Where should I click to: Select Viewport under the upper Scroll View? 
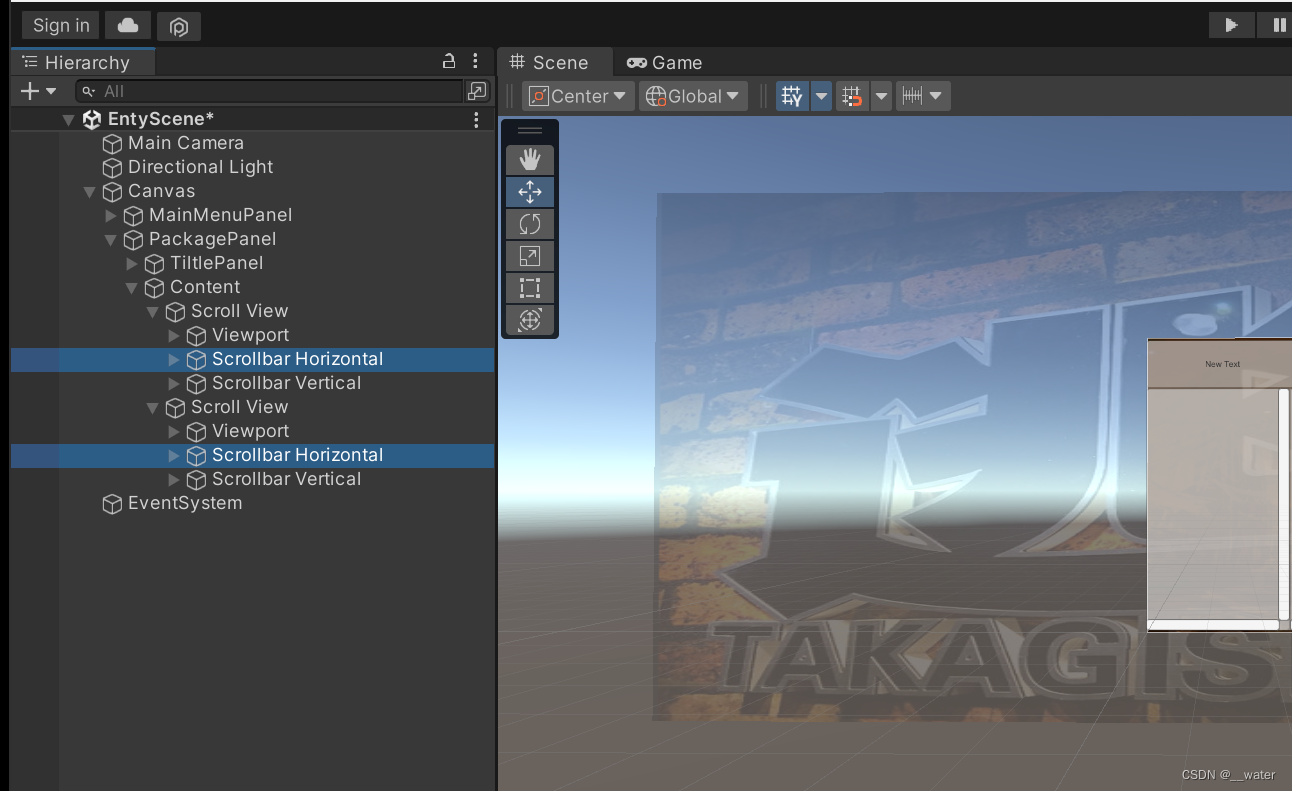pos(250,335)
